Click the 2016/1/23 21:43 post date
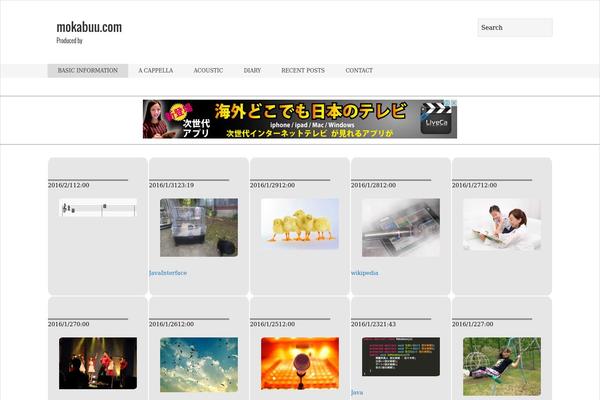600x400 pixels. pyautogui.click(x=373, y=324)
